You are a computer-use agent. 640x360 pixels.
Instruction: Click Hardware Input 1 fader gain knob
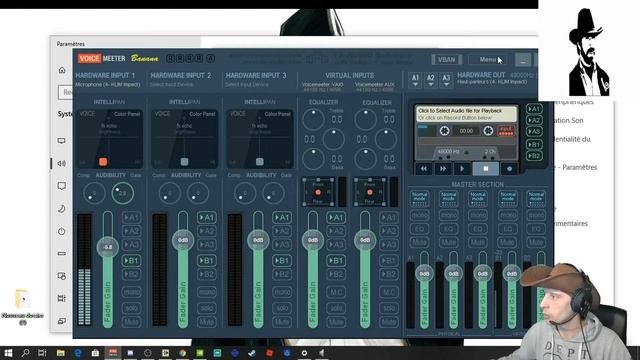pos(108,247)
